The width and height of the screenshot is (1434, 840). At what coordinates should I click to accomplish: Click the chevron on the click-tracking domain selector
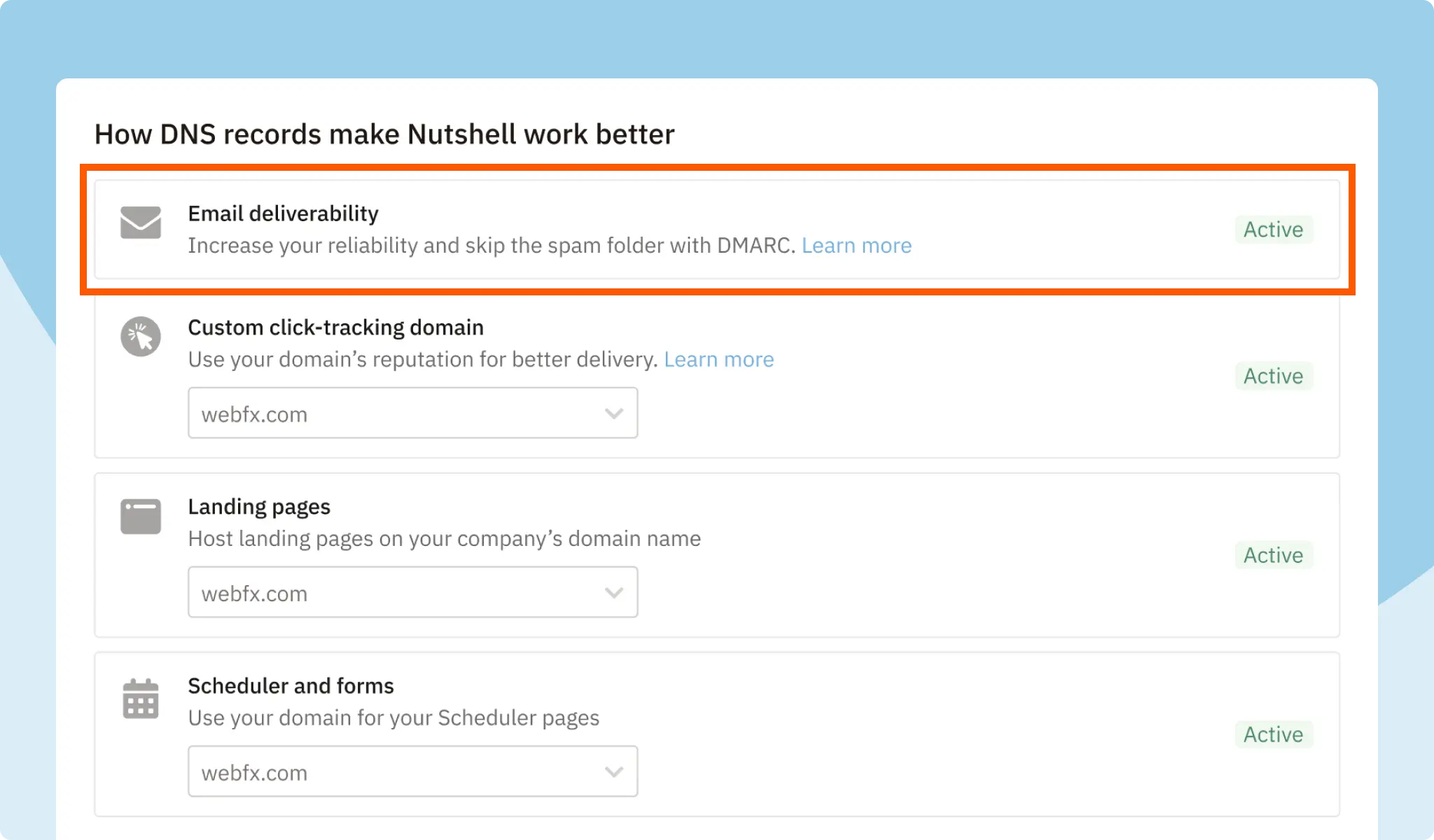pos(613,413)
